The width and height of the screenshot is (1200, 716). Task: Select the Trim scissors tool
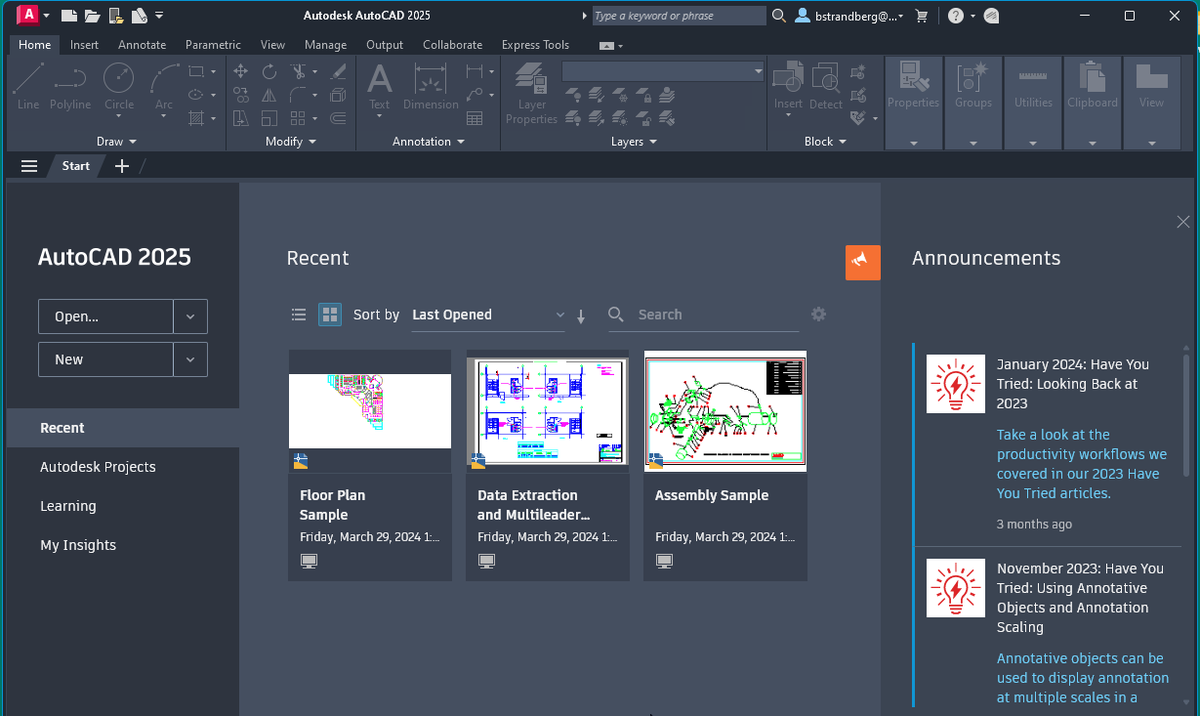(x=298, y=71)
